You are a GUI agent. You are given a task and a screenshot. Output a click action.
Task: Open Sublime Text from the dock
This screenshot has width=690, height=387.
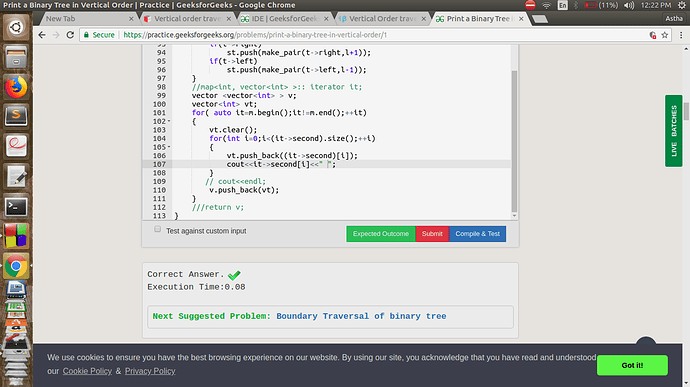16,116
